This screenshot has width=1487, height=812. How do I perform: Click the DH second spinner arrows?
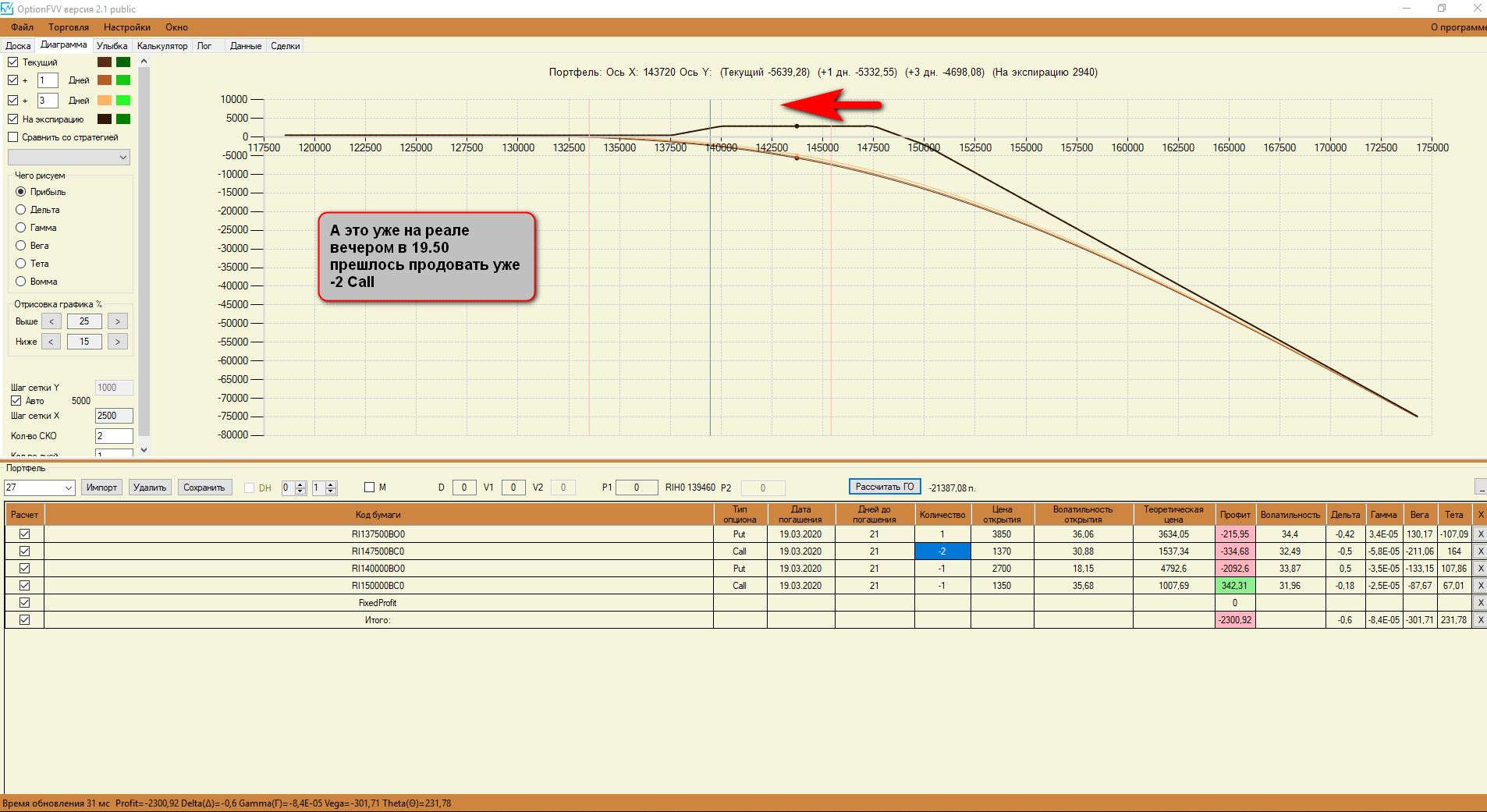point(331,488)
